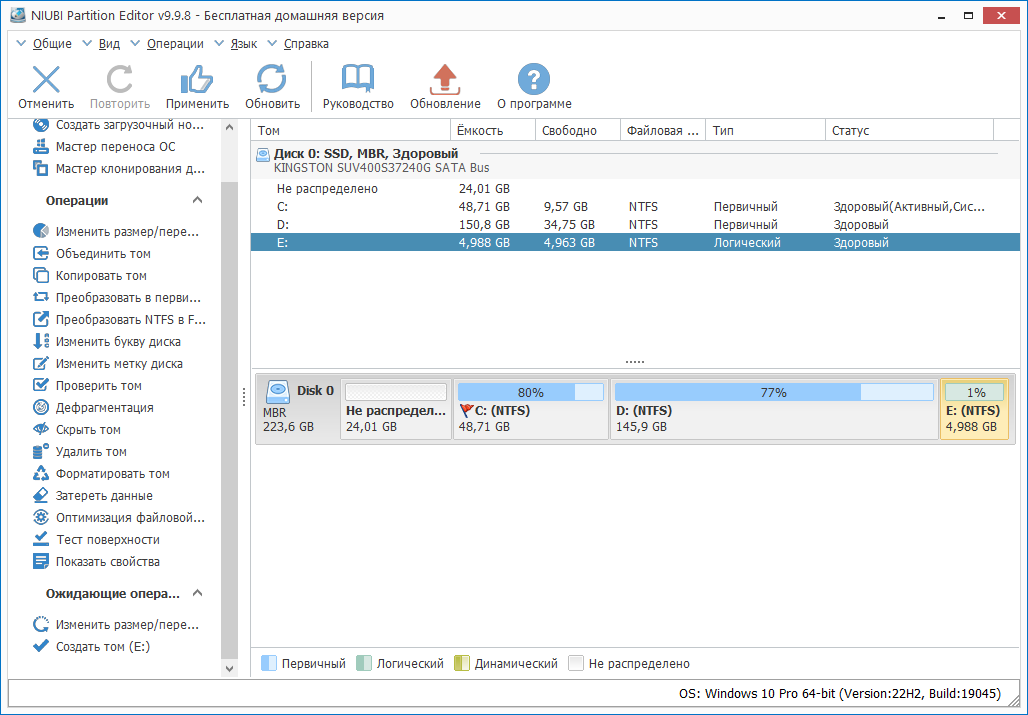This screenshot has height=715, width=1028.
Task: Open the Руководство manual
Action: click(x=358, y=87)
